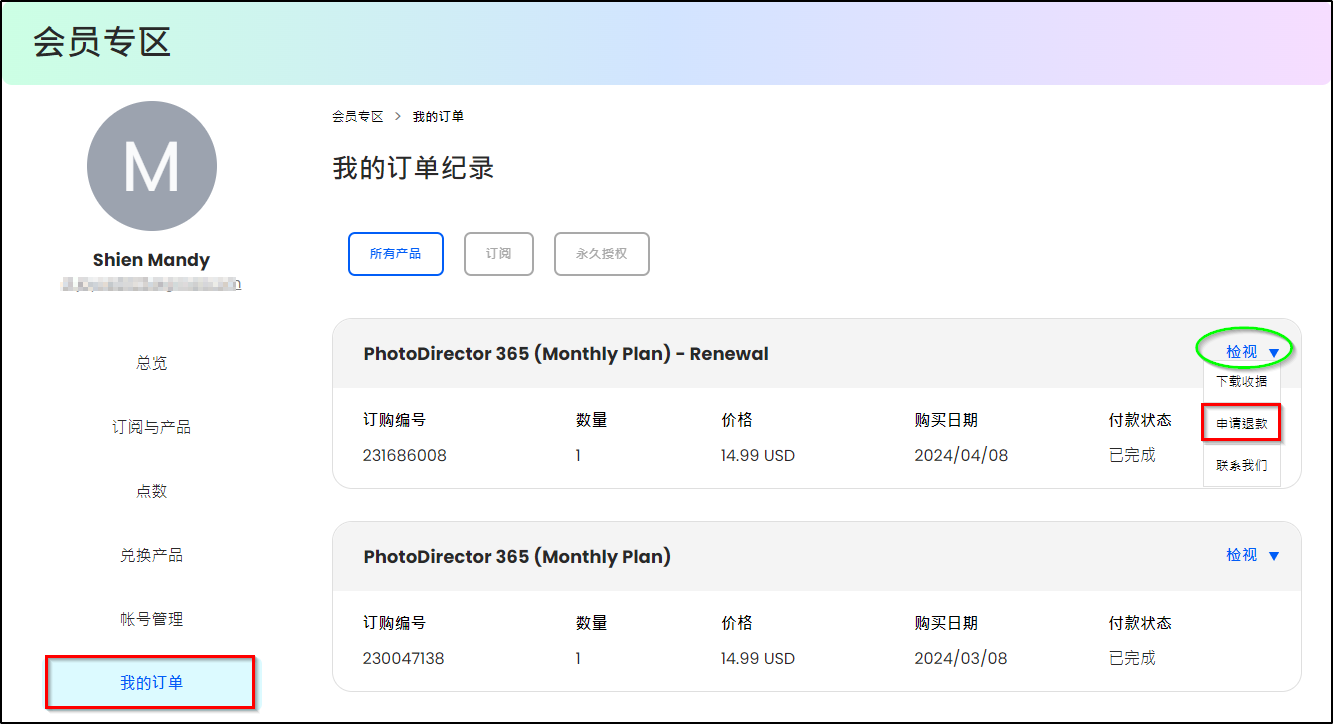Click the 会员专区 breadcrumb link
The height and width of the screenshot is (724, 1333).
pos(358,116)
